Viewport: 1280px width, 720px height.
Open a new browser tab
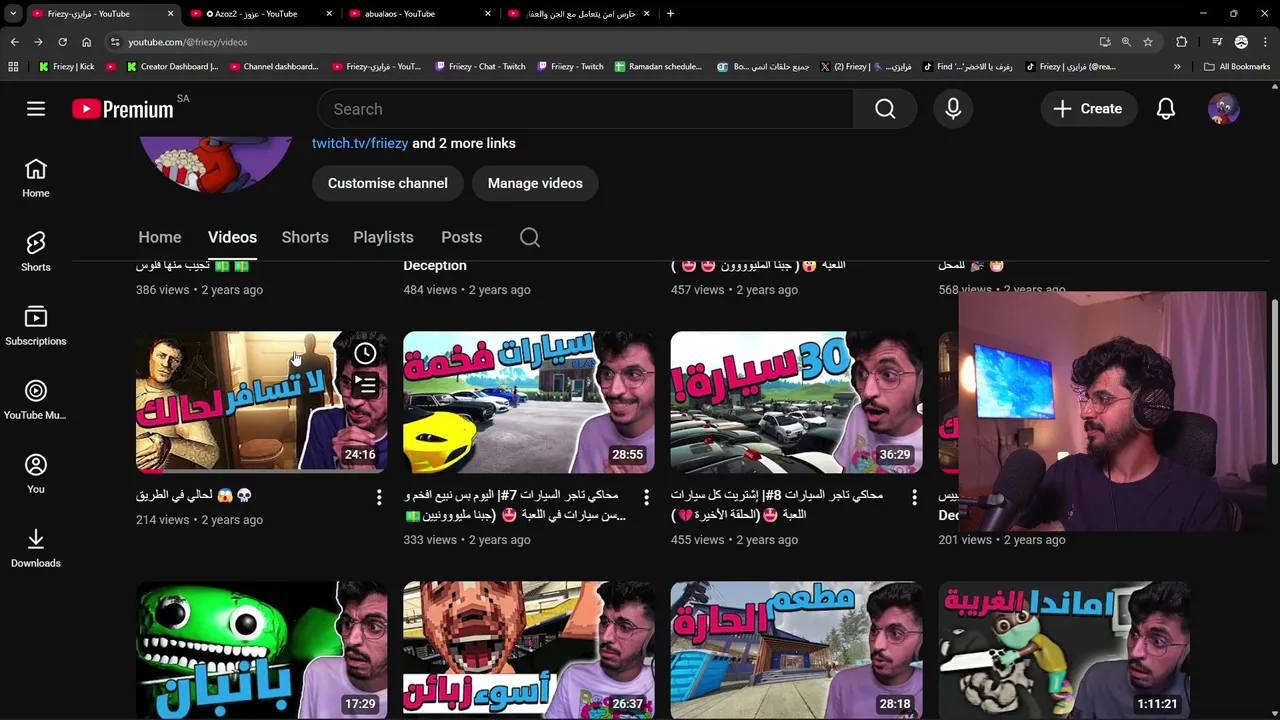[670, 14]
